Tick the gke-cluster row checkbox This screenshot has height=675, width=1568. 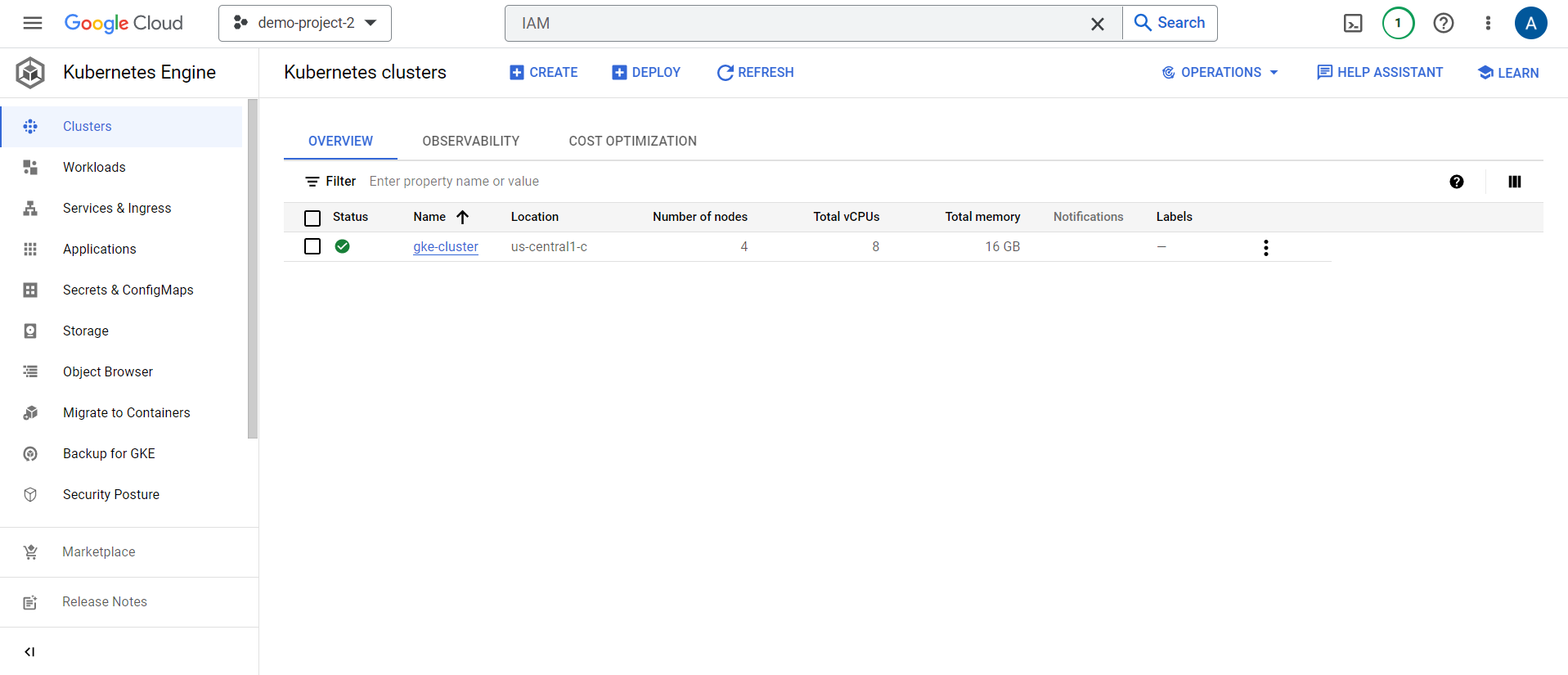pyautogui.click(x=312, y=246)
